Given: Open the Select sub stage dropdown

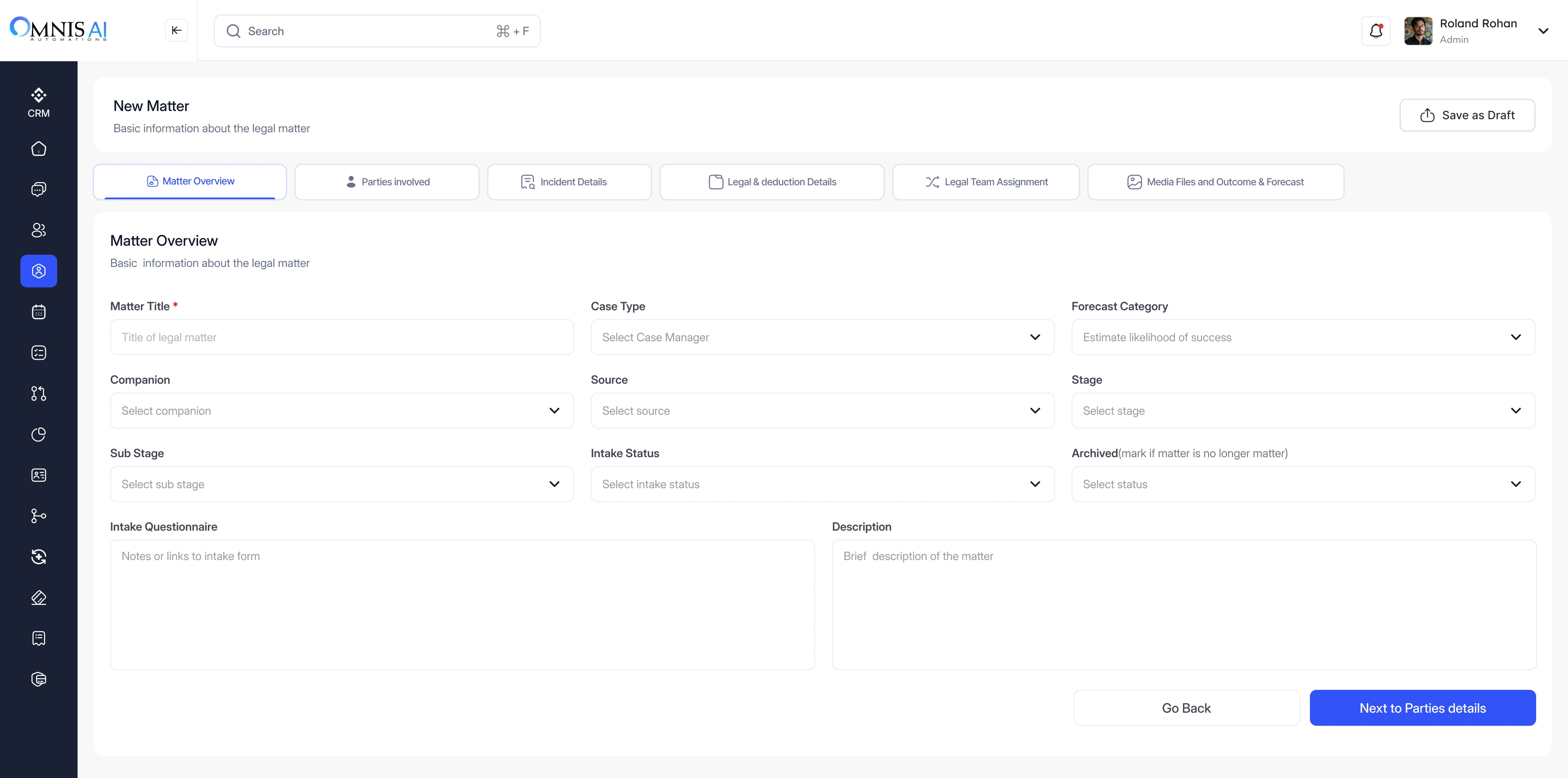Looking at the screenshot, I should click(x=342, y=484).
